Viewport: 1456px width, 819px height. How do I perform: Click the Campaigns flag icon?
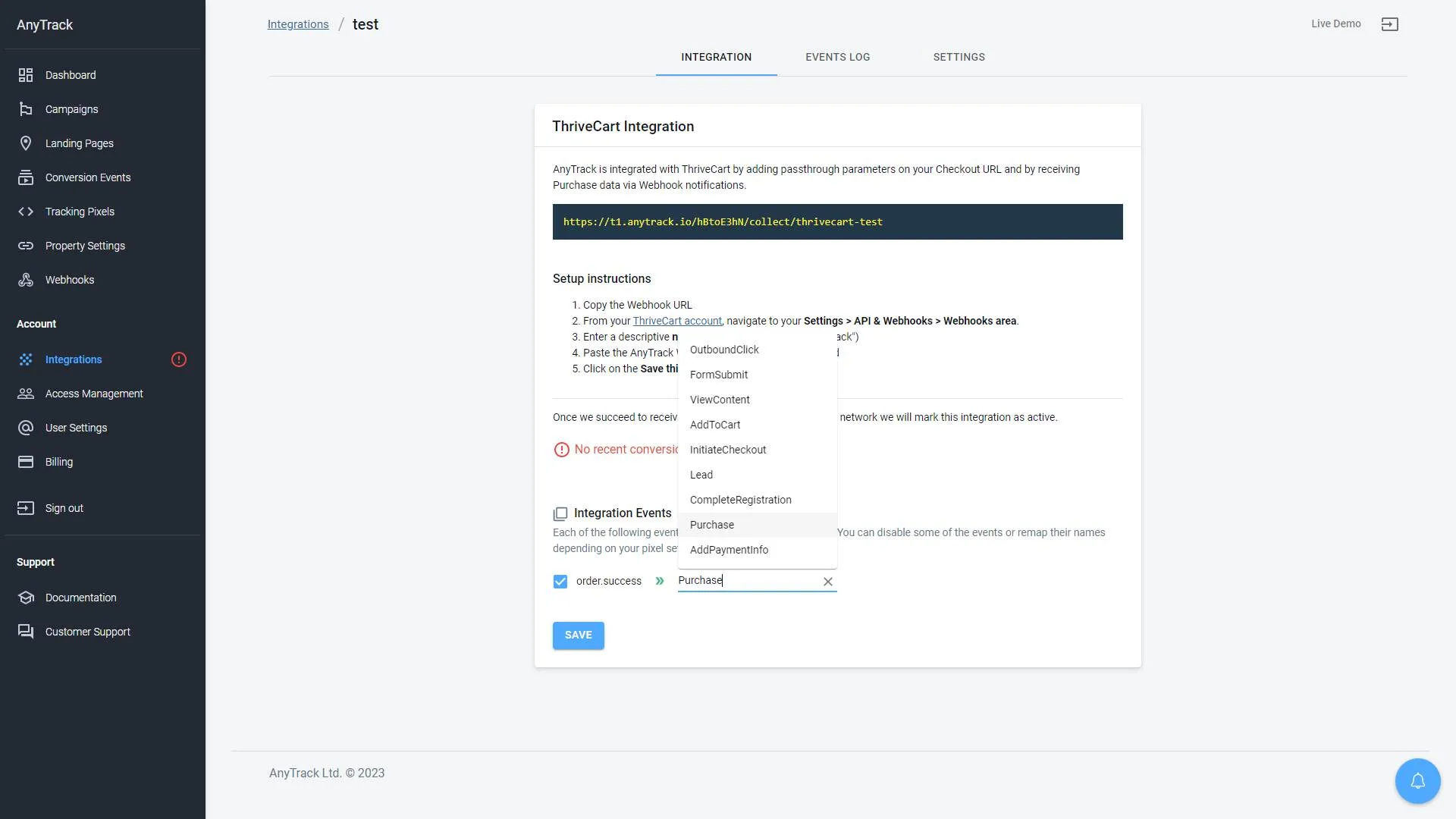26,109
